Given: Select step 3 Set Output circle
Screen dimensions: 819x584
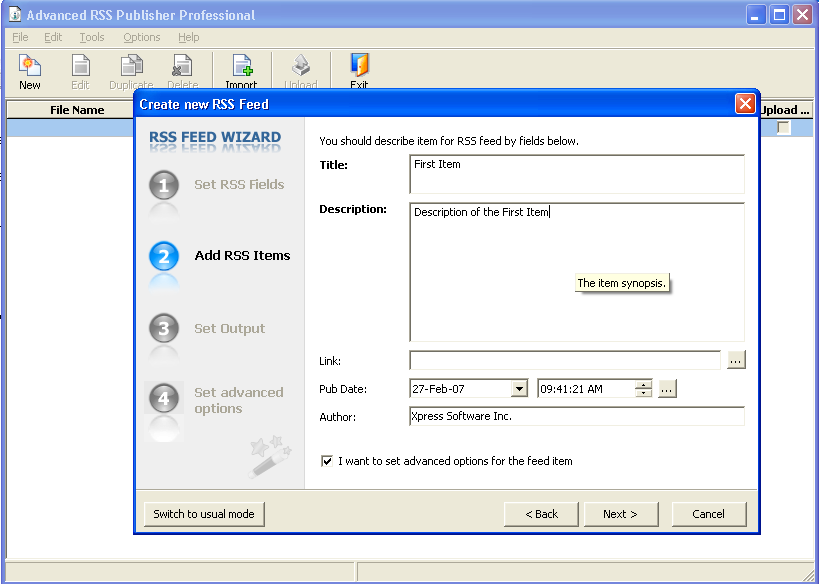Looking at the screenshot, I should (x=164, y=328).
